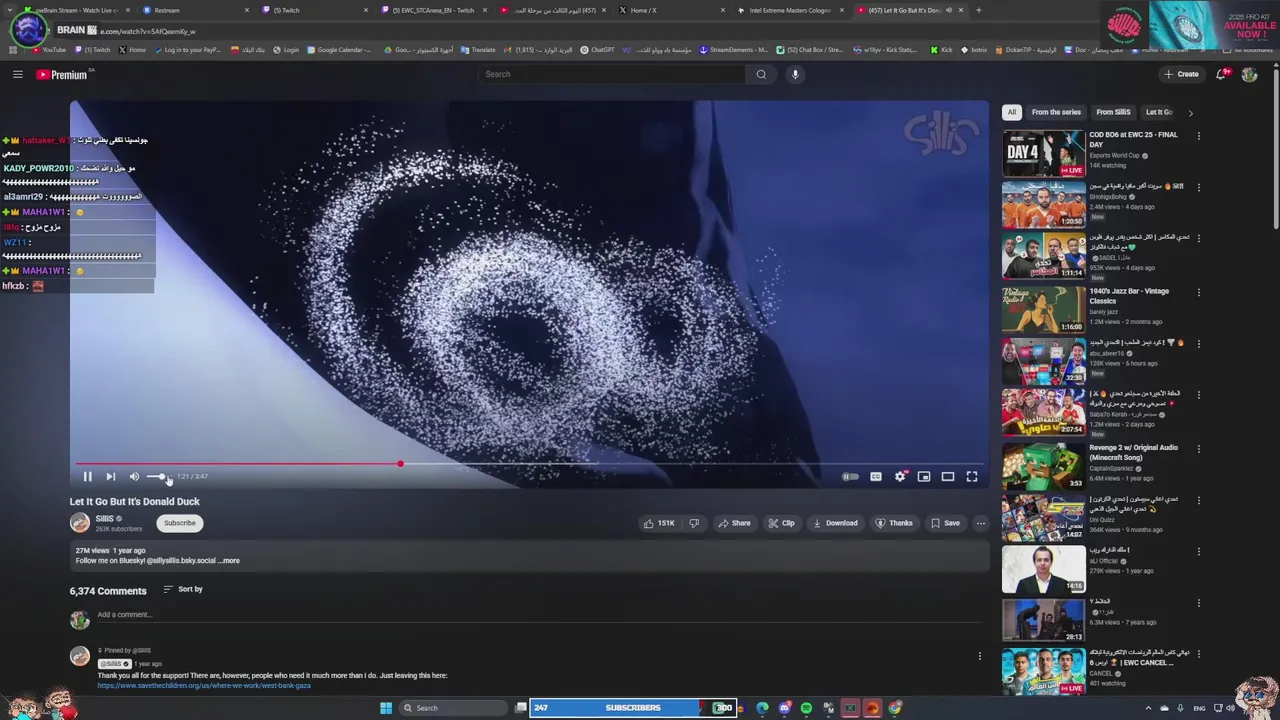
Task: Select From the series chip
Action: tap(1056, 112)
